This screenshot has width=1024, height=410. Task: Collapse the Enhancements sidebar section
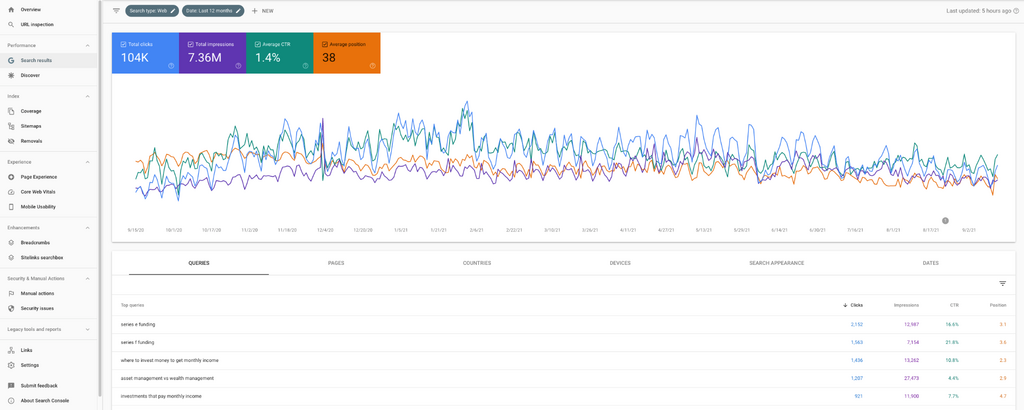point(87,228)
